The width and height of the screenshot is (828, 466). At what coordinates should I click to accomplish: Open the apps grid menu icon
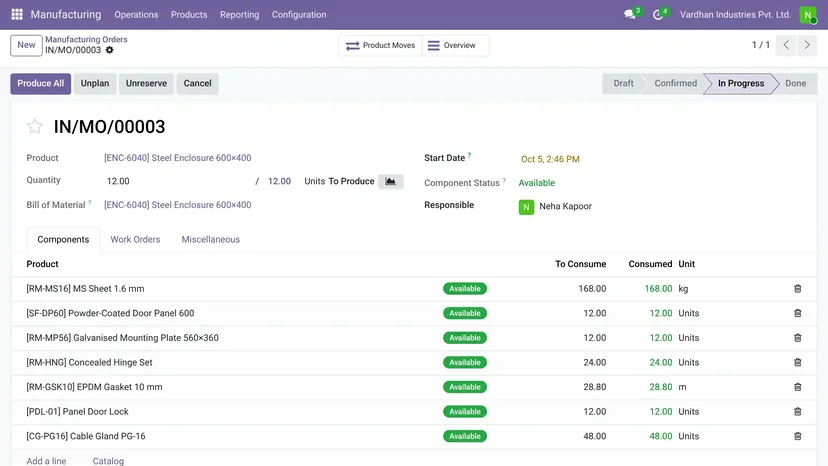17,14
